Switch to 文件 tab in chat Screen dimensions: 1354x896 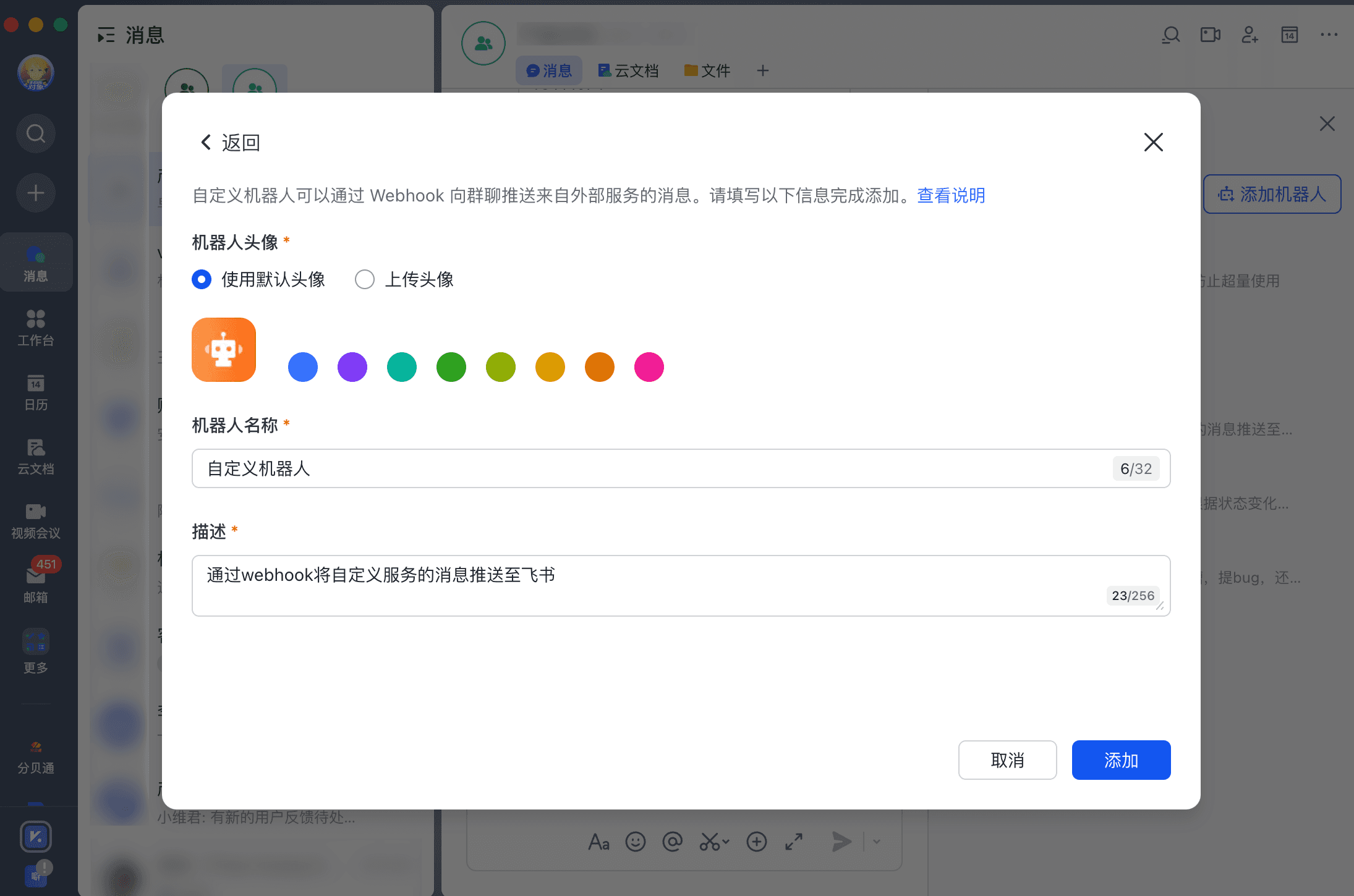tap(708, 70)
